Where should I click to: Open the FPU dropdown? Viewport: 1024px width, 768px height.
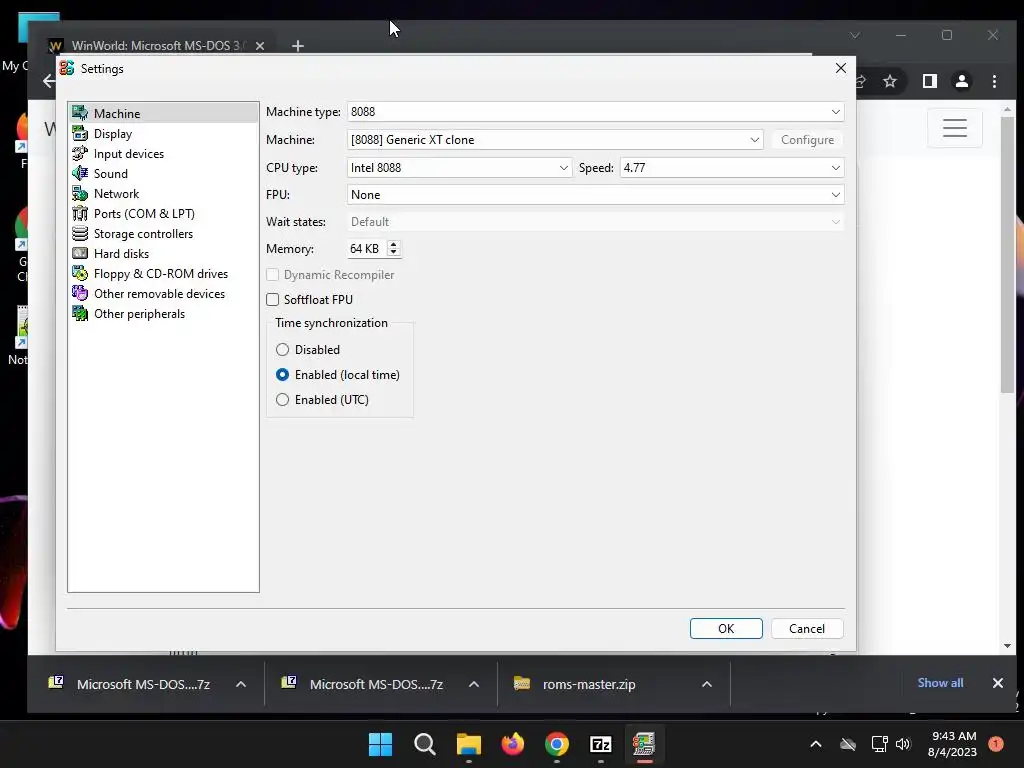click(x=596, y=195)
